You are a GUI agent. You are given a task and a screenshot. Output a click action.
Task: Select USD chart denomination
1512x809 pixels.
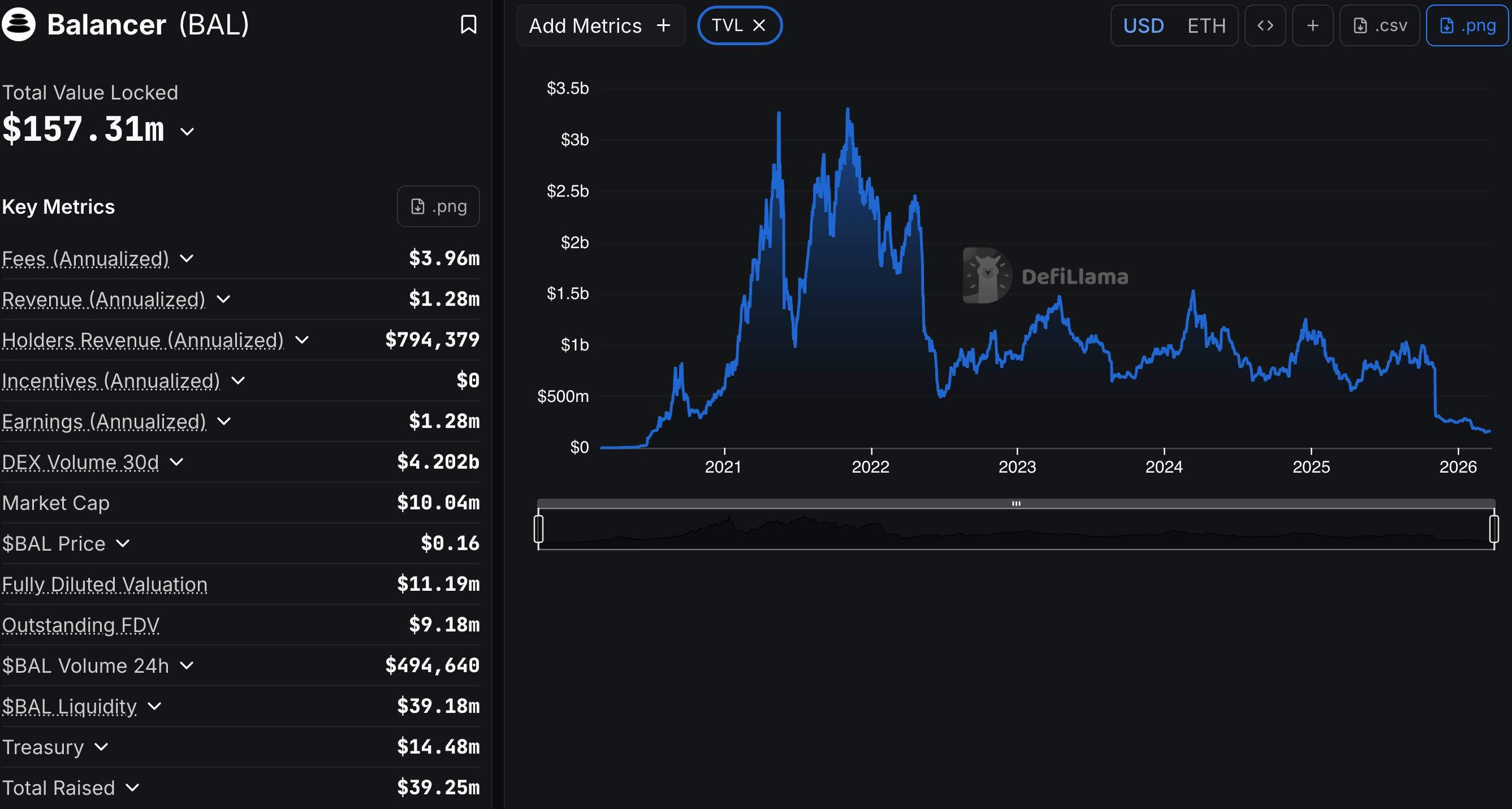point(1143,26)
